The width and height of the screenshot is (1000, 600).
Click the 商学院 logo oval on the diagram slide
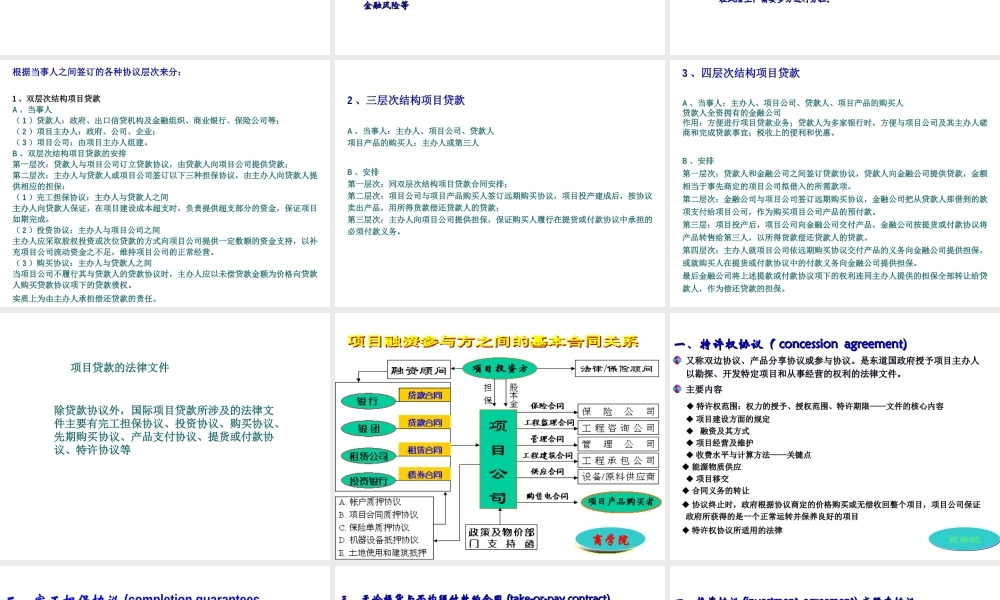click(x=611, y=539)
